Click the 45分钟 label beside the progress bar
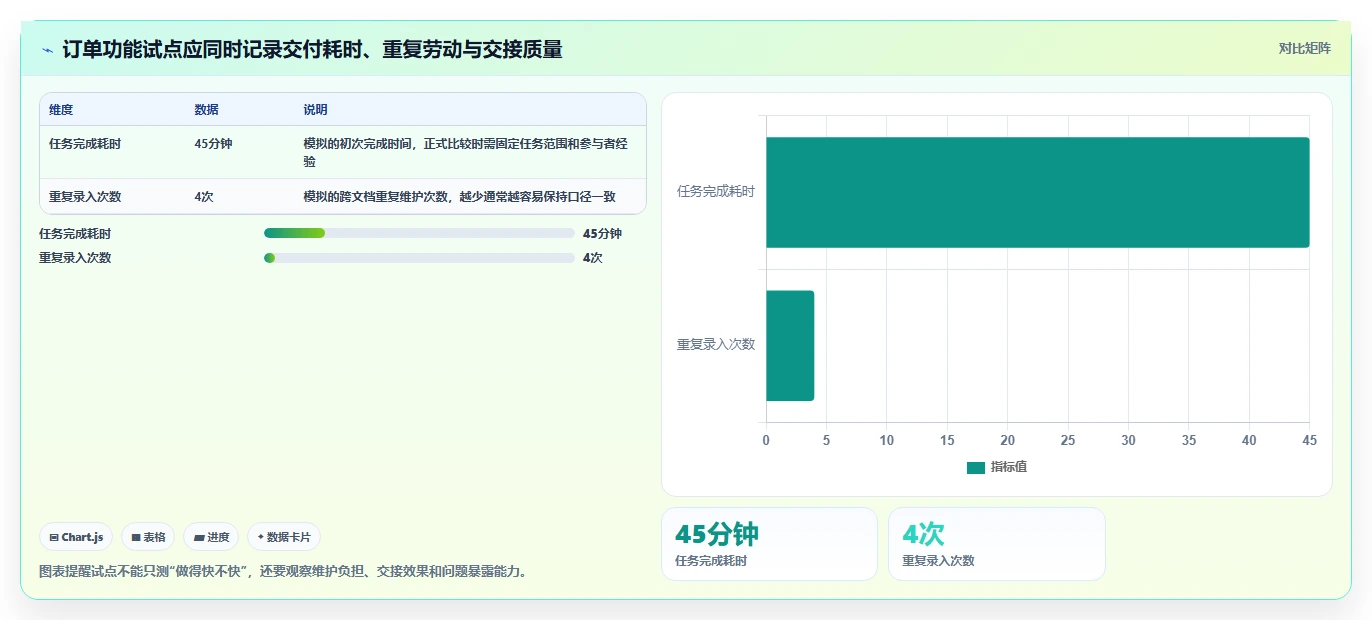The image size is (1372, 620). tap(602, 233)
